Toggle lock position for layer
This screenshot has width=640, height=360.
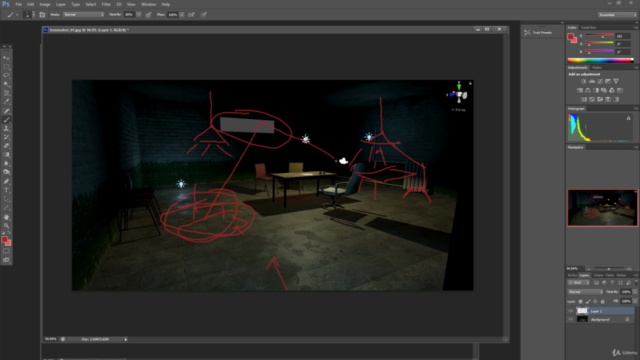(x=595, y=302)
